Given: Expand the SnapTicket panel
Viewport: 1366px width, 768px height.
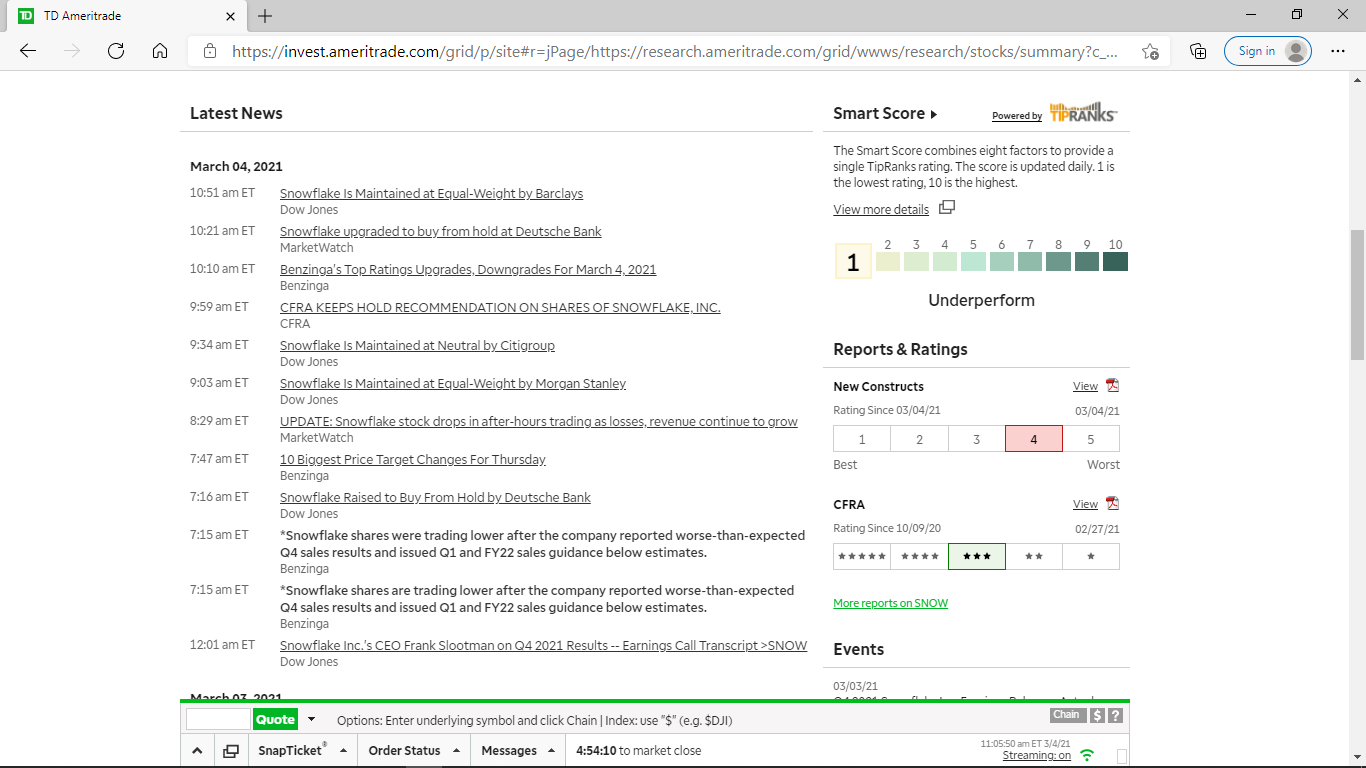Looking at the screenshot, I should click(302, 750).
